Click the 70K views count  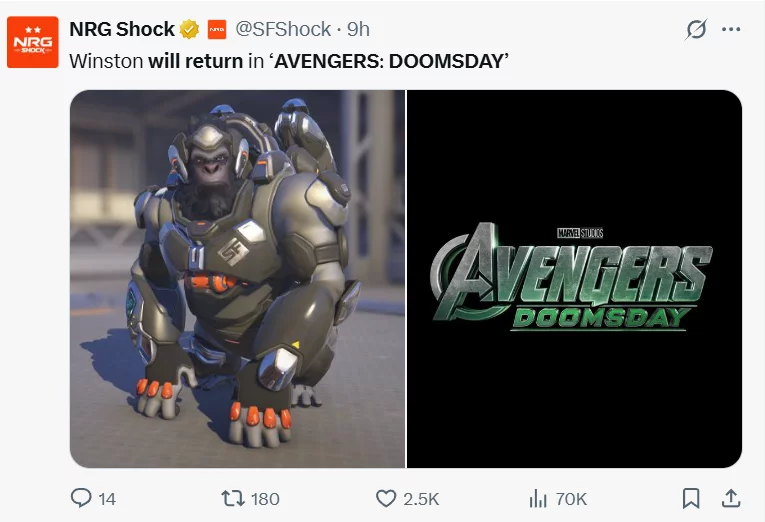coord(571,499)
